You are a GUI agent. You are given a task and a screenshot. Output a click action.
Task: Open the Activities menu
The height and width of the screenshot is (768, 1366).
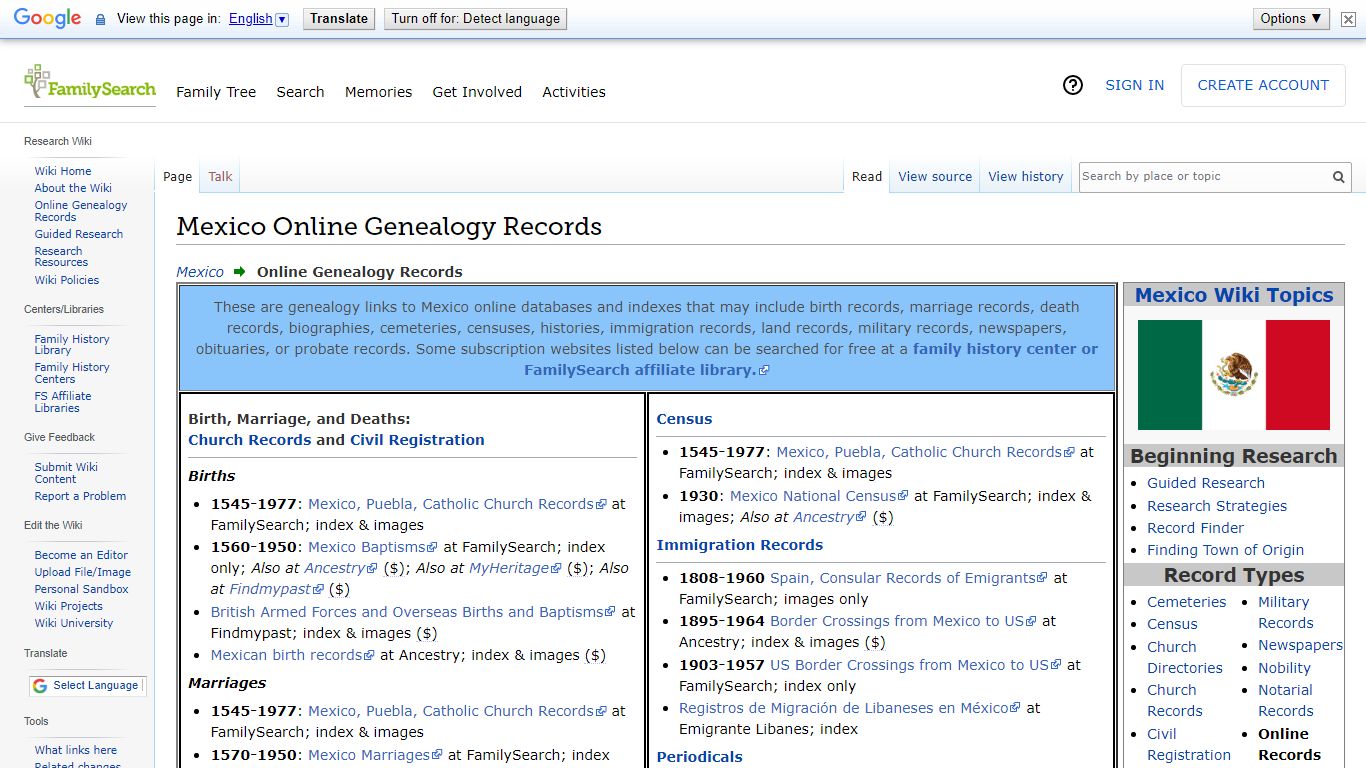pos(574,92)
